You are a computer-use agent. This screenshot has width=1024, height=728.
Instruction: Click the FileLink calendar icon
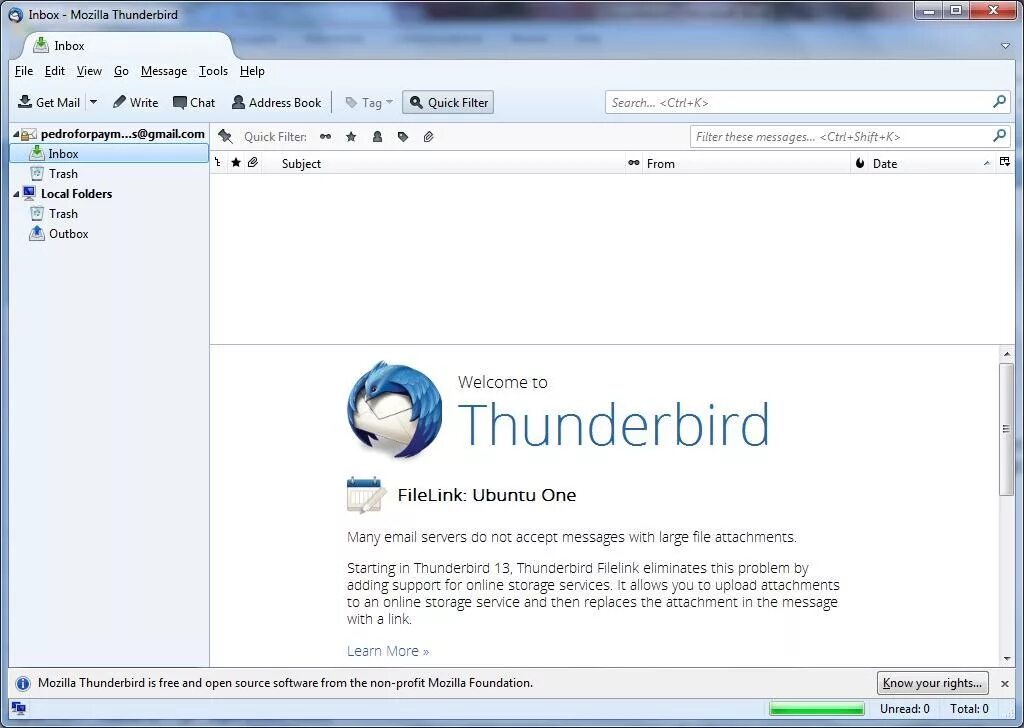[364, 495]
